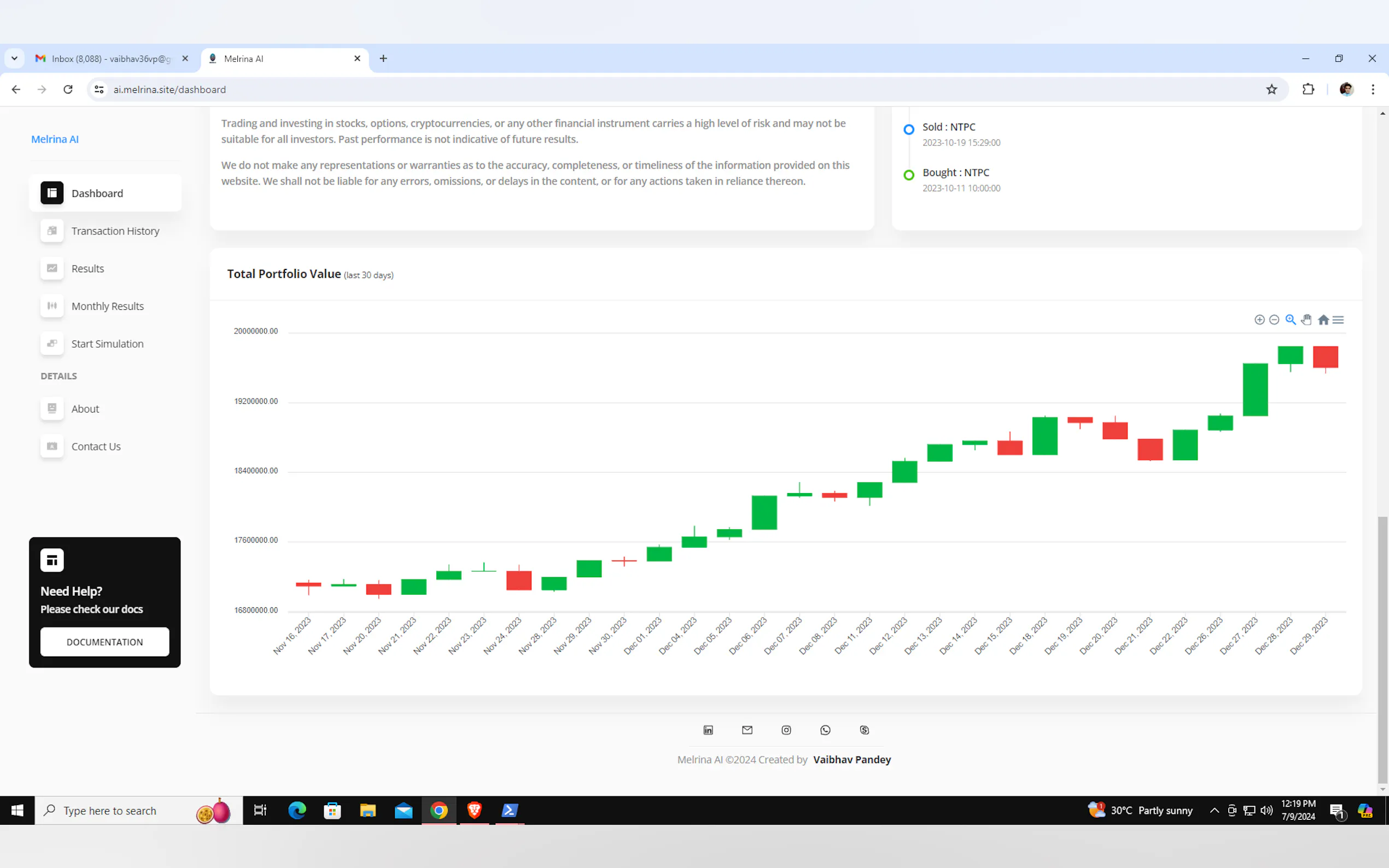Reset chart zoom with home icon
Viewport: 1389px width, 868px height.
[x=1323, y=320]
